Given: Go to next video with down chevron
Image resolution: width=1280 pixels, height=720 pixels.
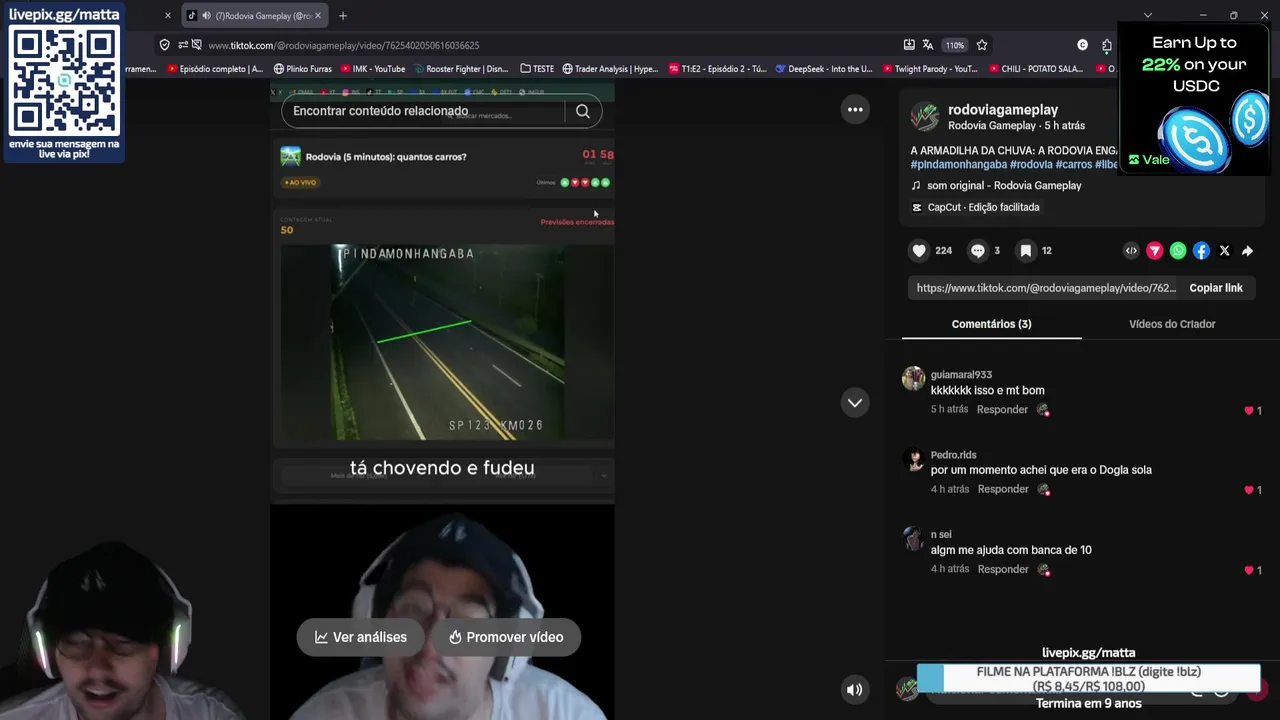Looking at the screenshot, I should (855, 402).
